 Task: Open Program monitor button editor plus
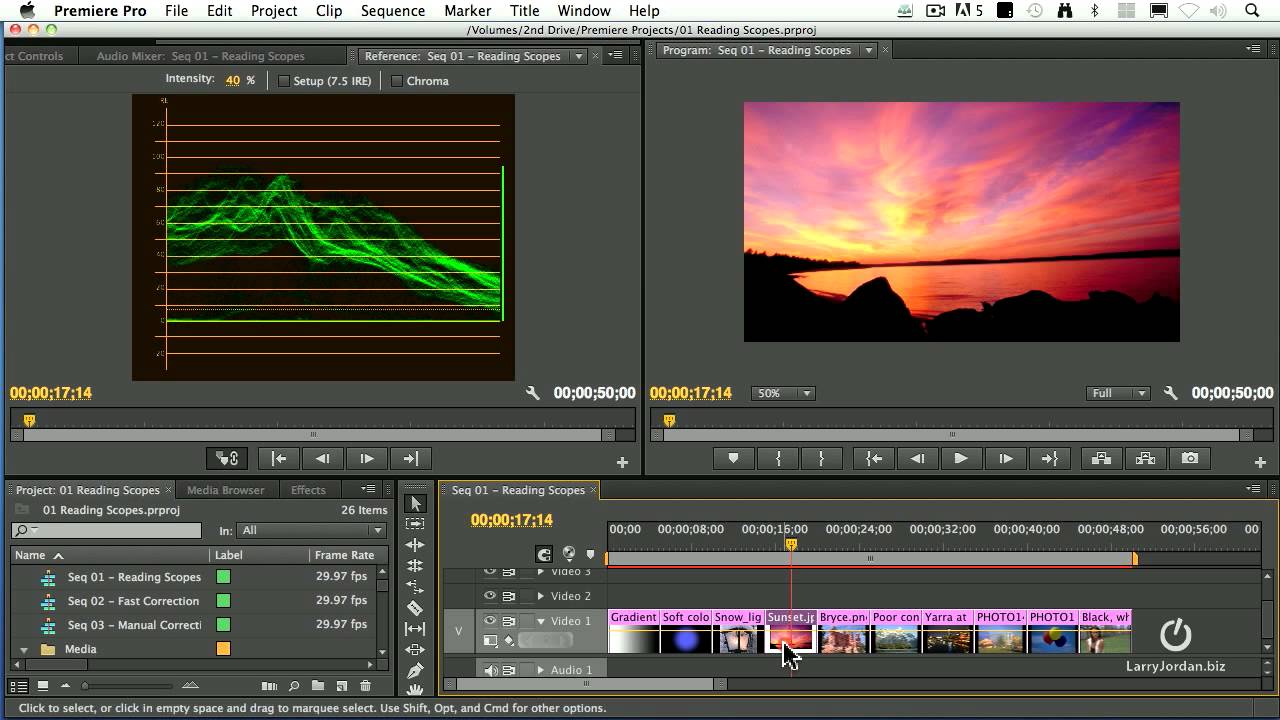[1260, 462]
